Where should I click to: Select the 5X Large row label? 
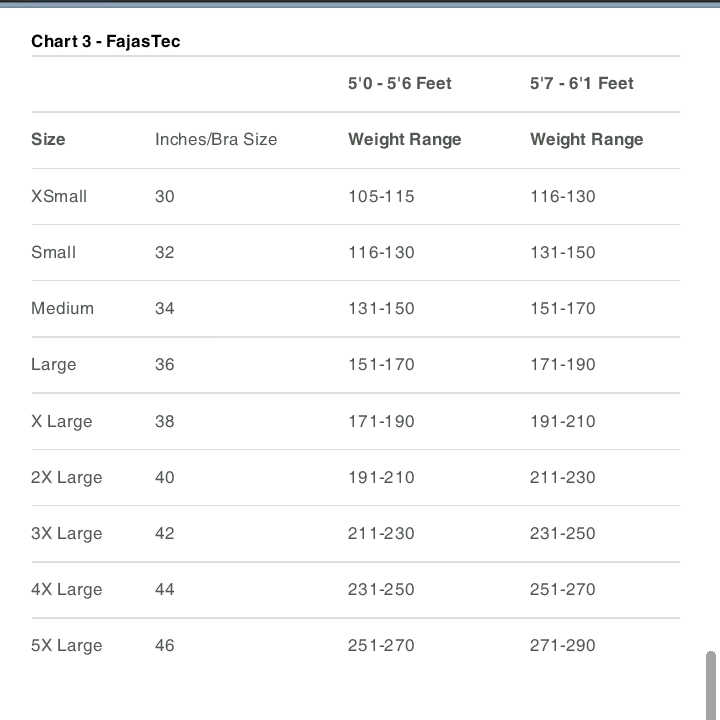(x=66, y=645)
